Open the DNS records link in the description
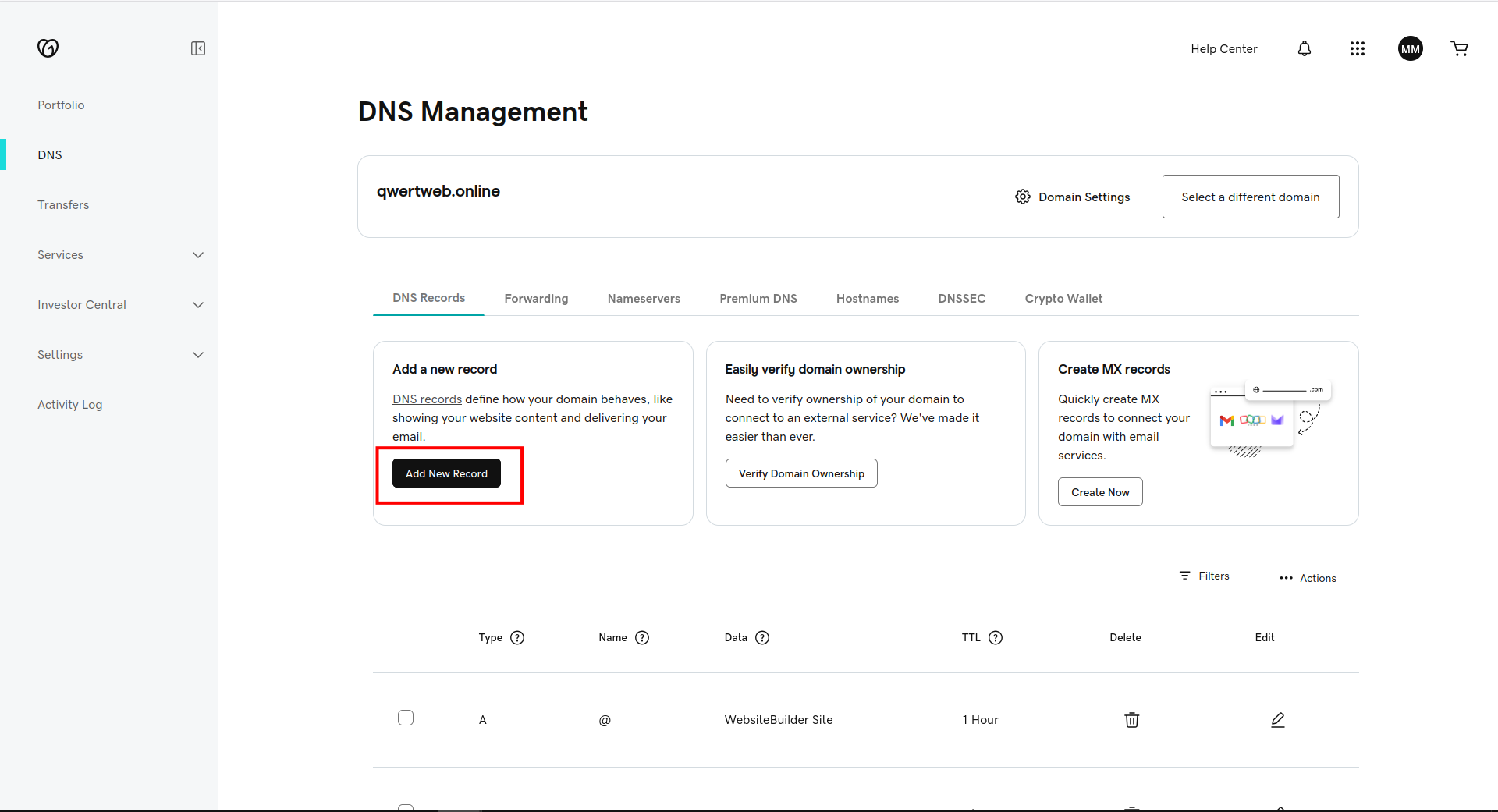Viewport: 1498px width, 812px height. [x=426, y=399]
